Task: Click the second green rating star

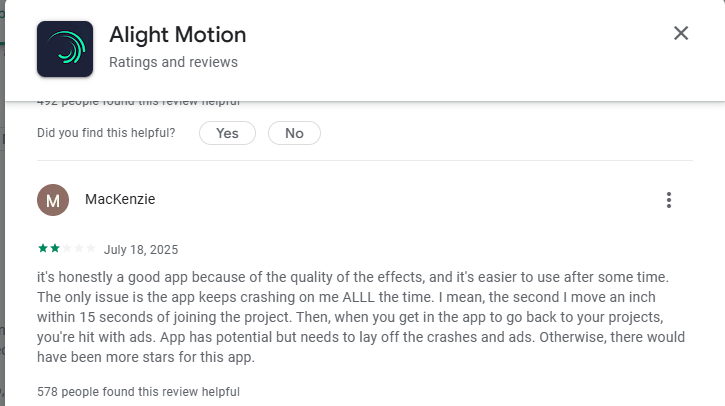Action: coord(54,249)
